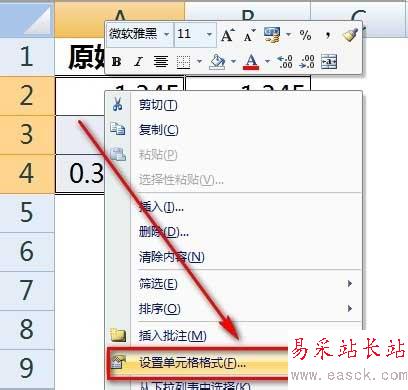Toggle bold in mini toolbar
Image resolution: width=408 pixels, height=390 pixels.
click(116, 62)
